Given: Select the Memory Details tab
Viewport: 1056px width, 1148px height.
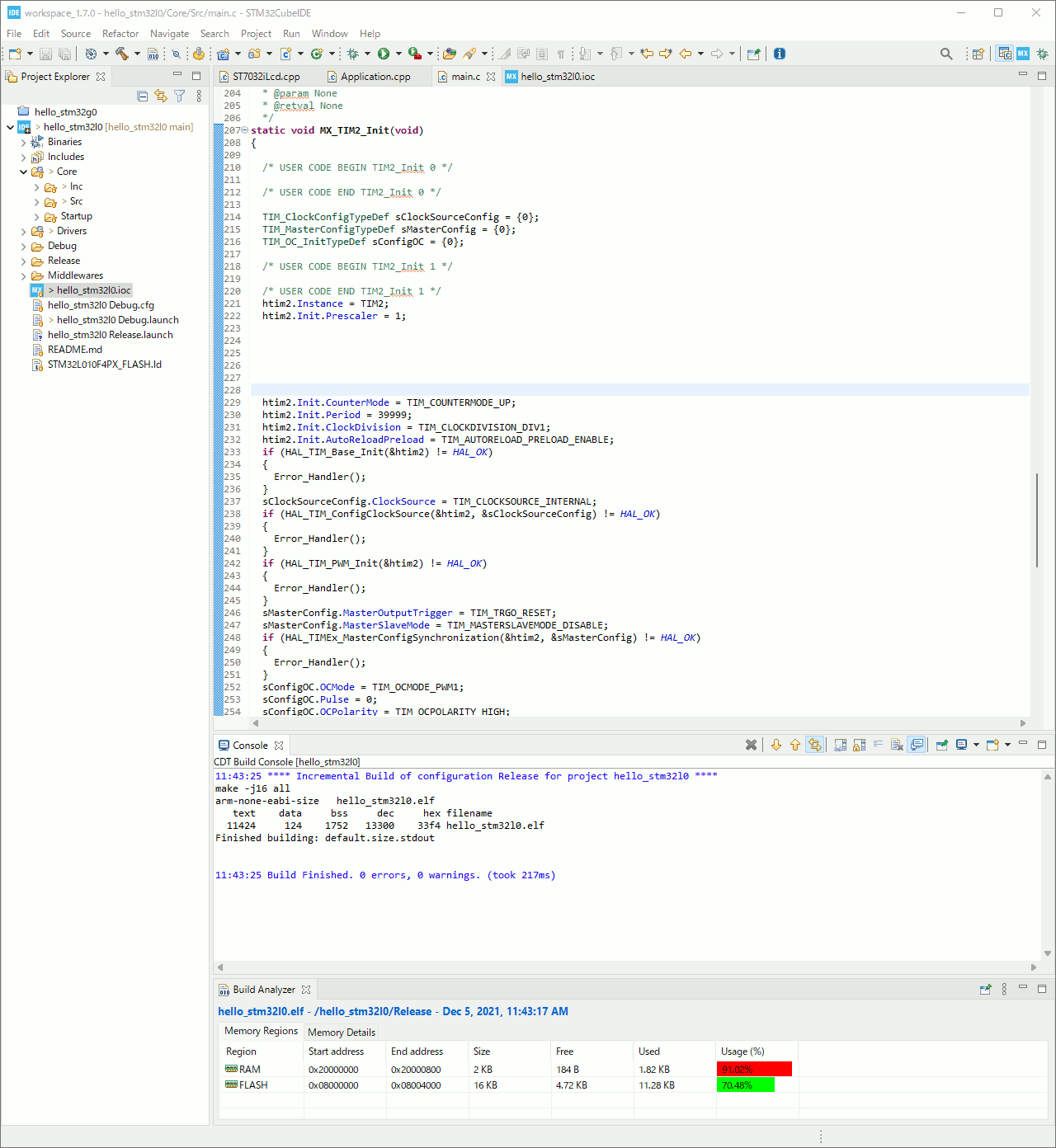Looking at the screenshot, I should point(341,1032).
